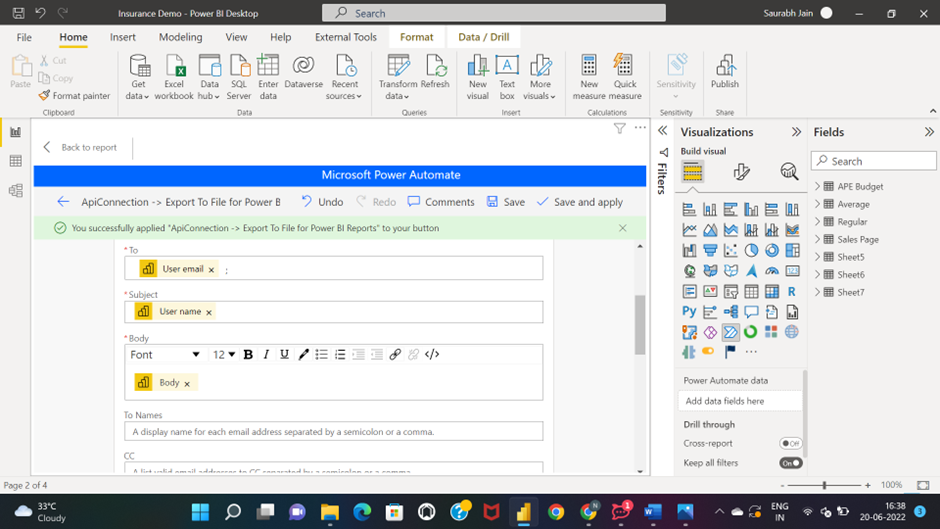Toggle code view in Body editor
Screen dimensions: 940x529
click(x=432, y=354)
